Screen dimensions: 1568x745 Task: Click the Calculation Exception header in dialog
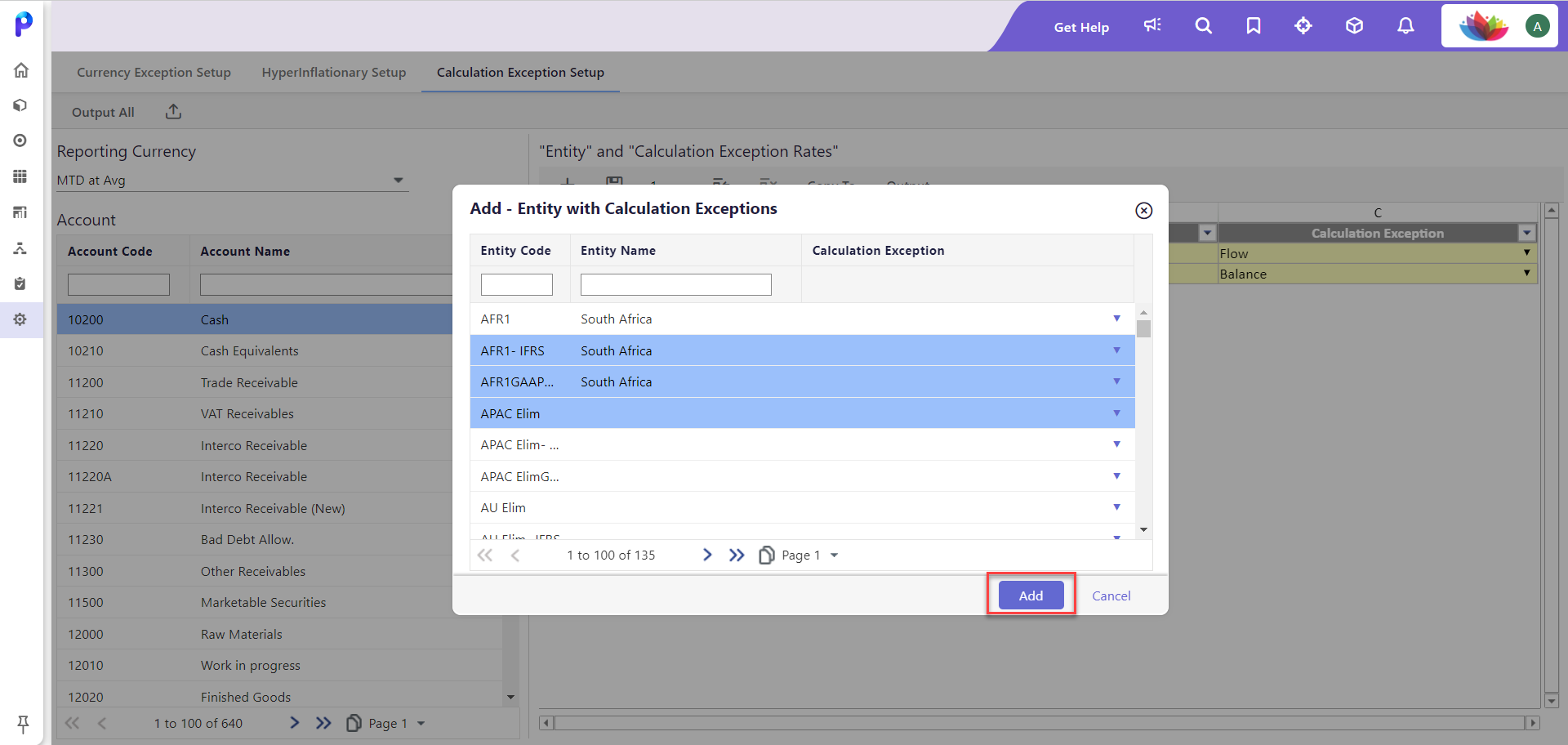coord(878,251)
